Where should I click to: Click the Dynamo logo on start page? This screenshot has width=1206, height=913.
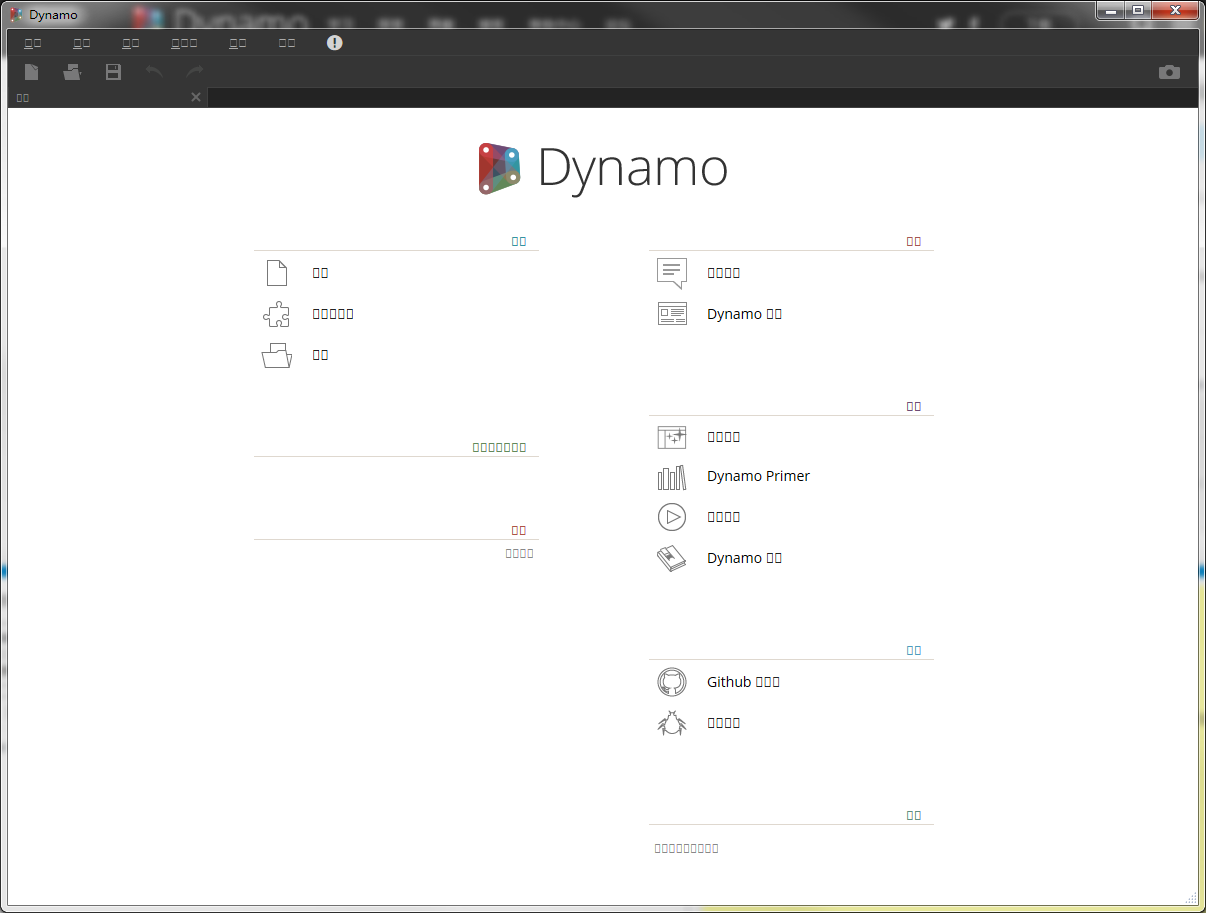pyautogui.click(x=603, y=168)
